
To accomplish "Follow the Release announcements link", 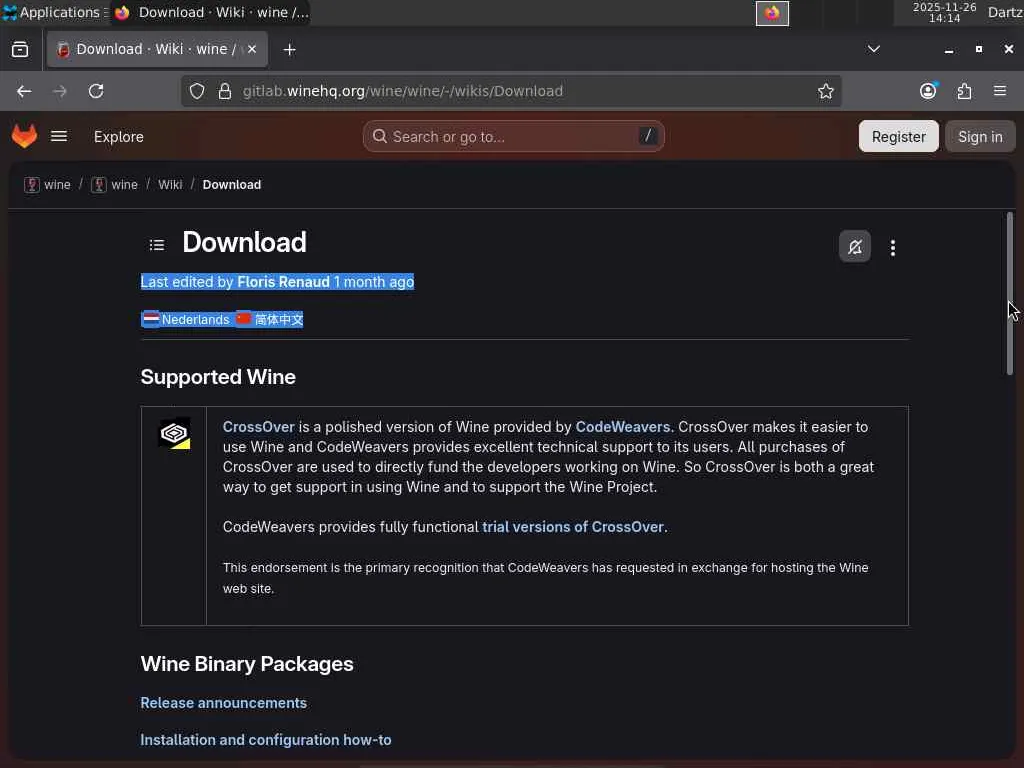I will (223, 703).
